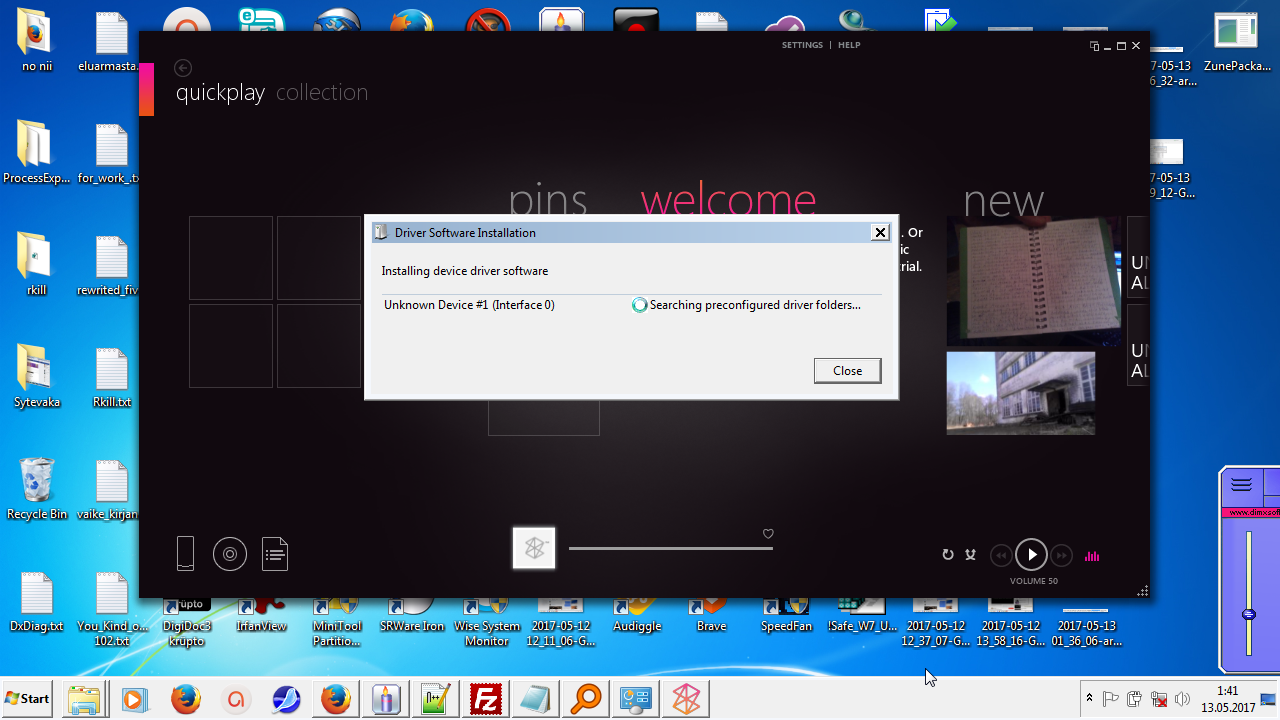Select 'Unknown Device #1 (Interface 0)' text

(469, 305)
